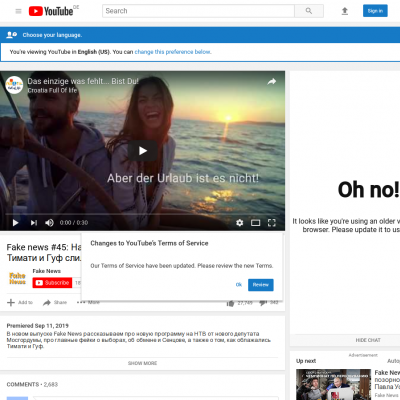The image size is (400, 400).
Task: Dismiss Terms dialog with Ok
Action: tap(239, 285)
